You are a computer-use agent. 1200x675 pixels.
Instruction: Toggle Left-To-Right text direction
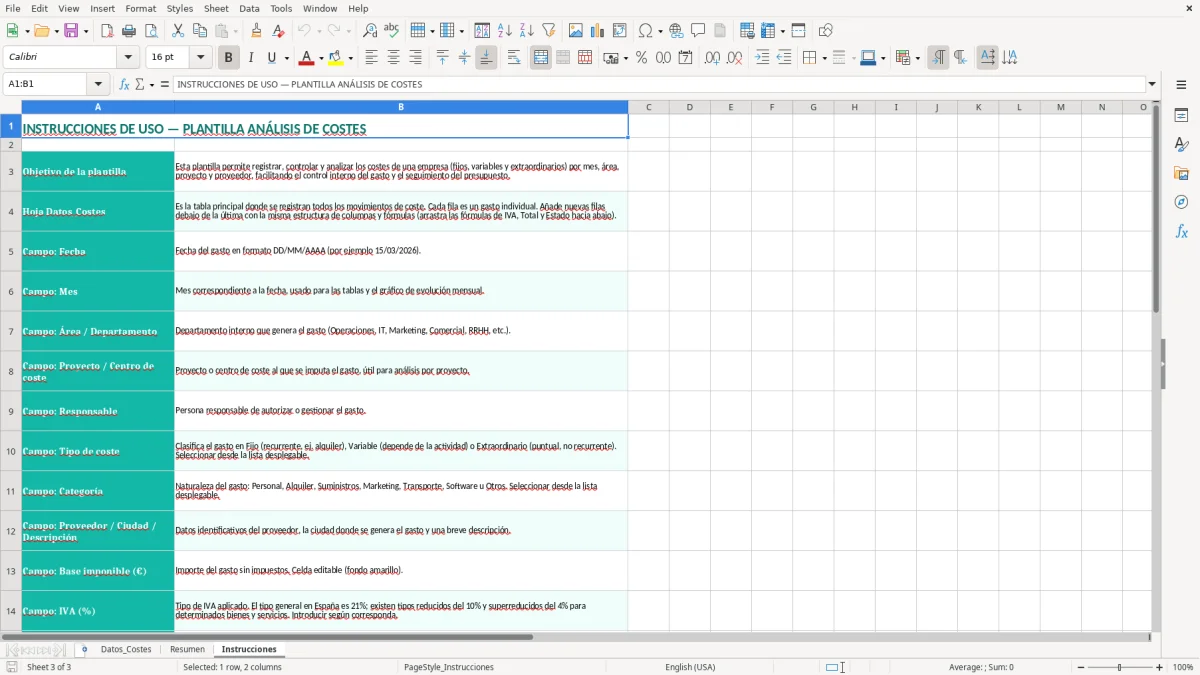click(x=938, y=58)
